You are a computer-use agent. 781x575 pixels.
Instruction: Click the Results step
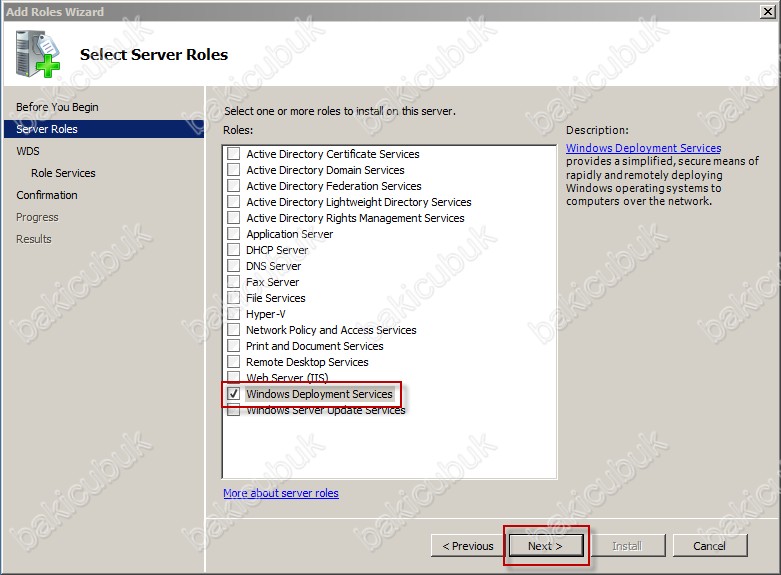34,239
